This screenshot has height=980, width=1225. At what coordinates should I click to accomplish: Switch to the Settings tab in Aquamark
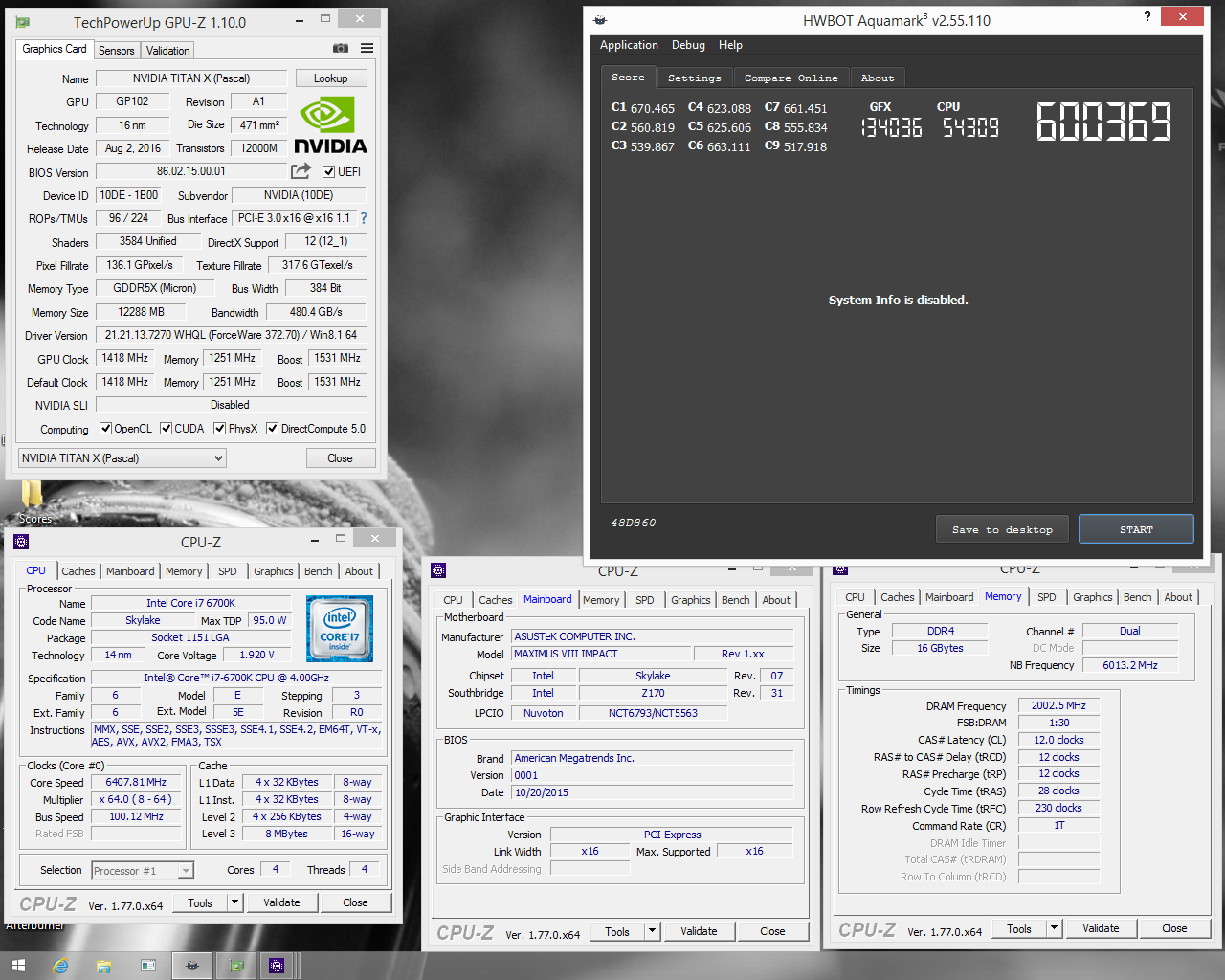(694, 78)
